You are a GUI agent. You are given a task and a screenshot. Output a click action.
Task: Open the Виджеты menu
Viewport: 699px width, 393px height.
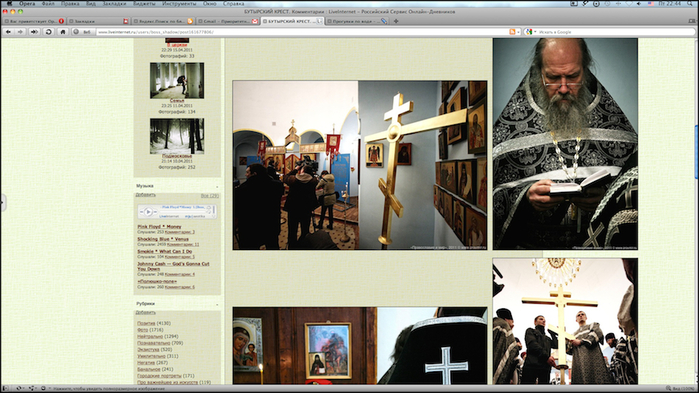(144, 4)
